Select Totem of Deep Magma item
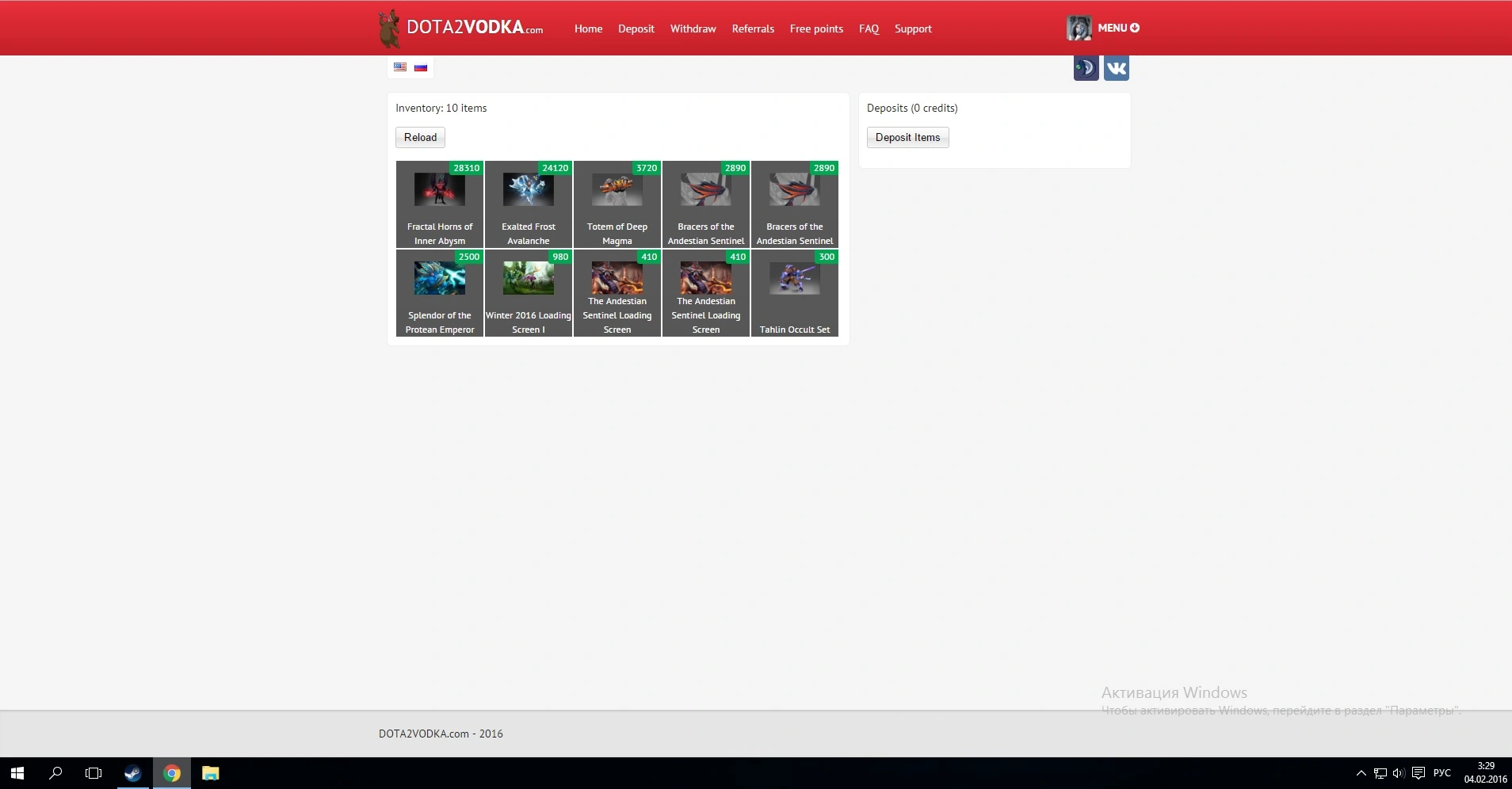1512x789 pixels. pyautogui.click(x=617, y=204)
